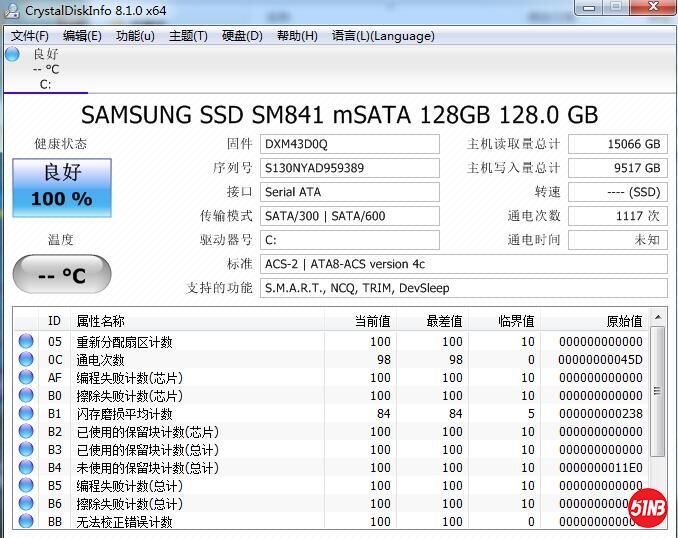This screenshot has width=678, height=538.
Task: Click the attribute list vertical scrollbar
Action: 657,420
